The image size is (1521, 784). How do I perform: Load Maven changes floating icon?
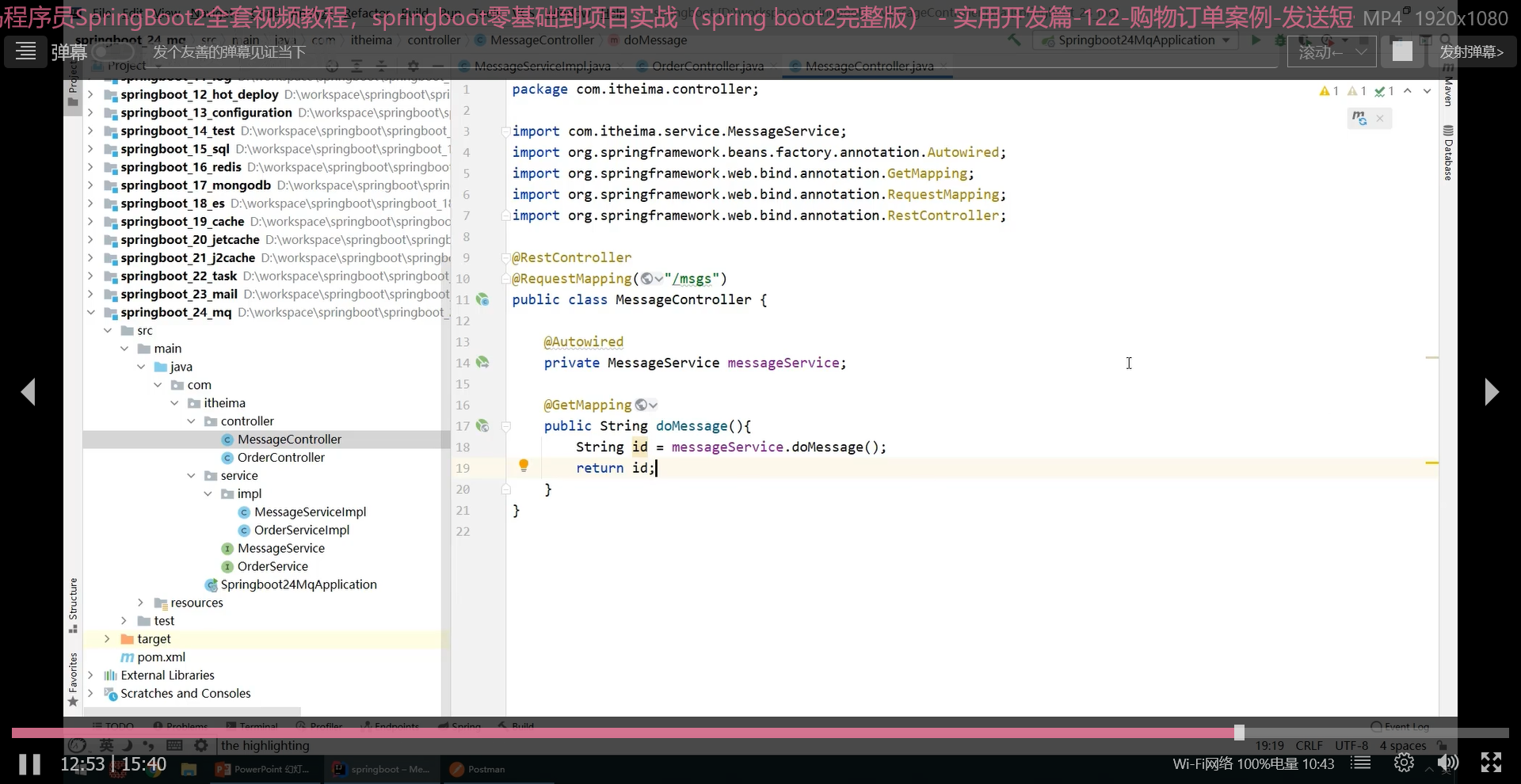pos(1360,119)
